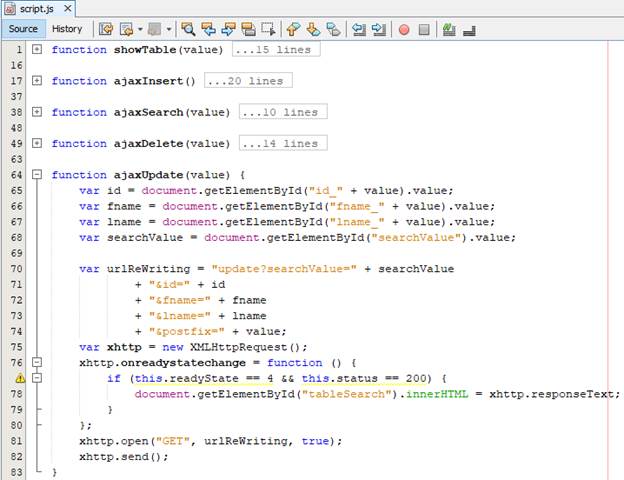Toggle the Highlight Search icon
This screenshot has width=624, height=480.
(248, 29)
